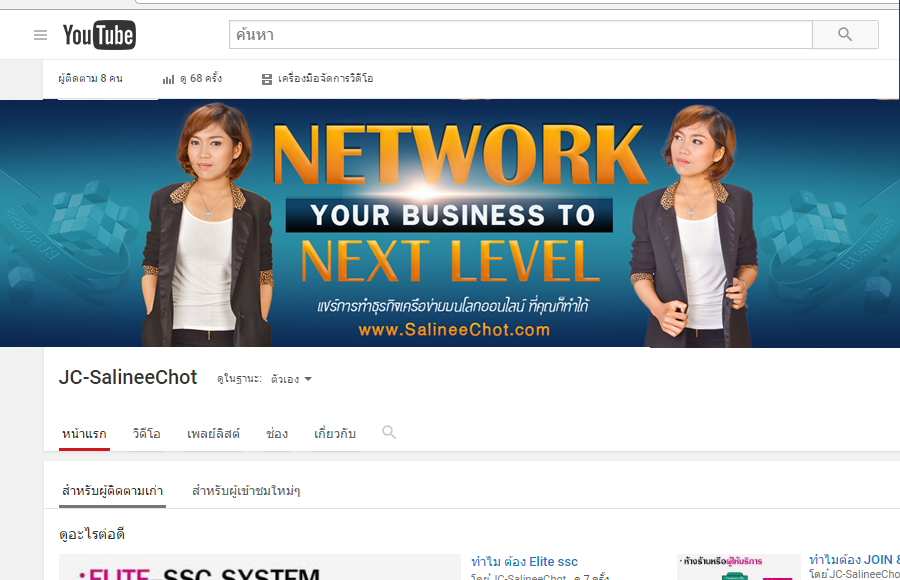Type in the ค้นหา search field
This screenshot has width=900, height=580.
coord(520,35)
